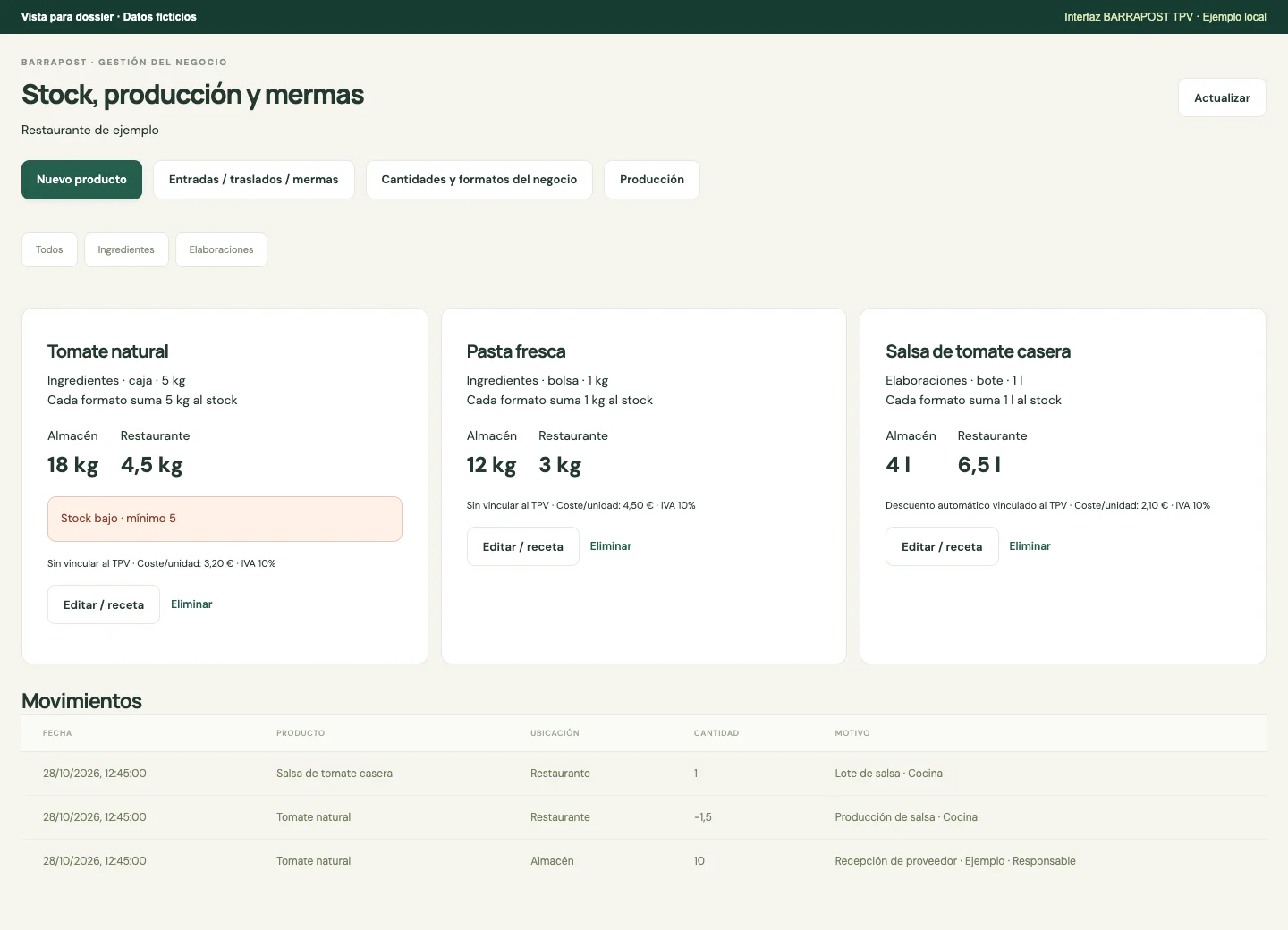Image resolution: width=1288 pixels, height=930 pixels.
Task: Delete the Tomate natural product
Action: pos(191,604)
